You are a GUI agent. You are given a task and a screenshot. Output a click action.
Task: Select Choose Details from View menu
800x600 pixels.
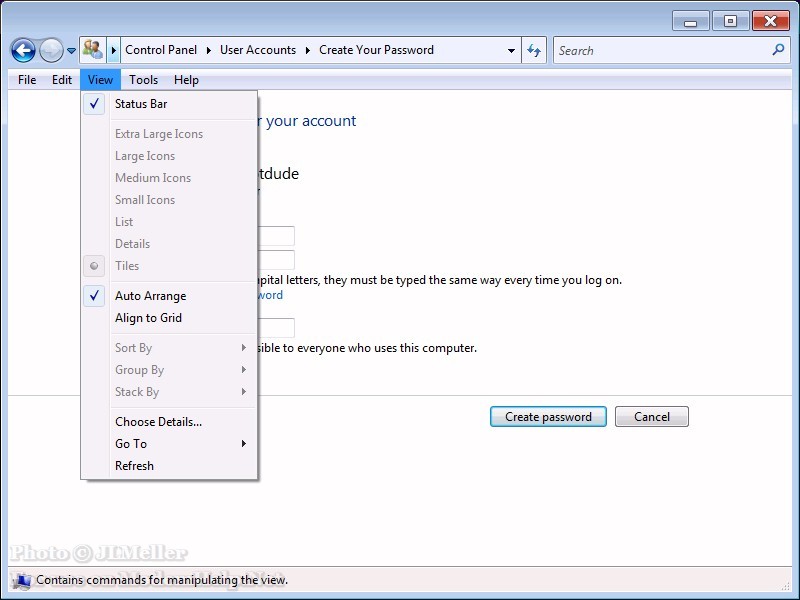(x=158, y=422)
